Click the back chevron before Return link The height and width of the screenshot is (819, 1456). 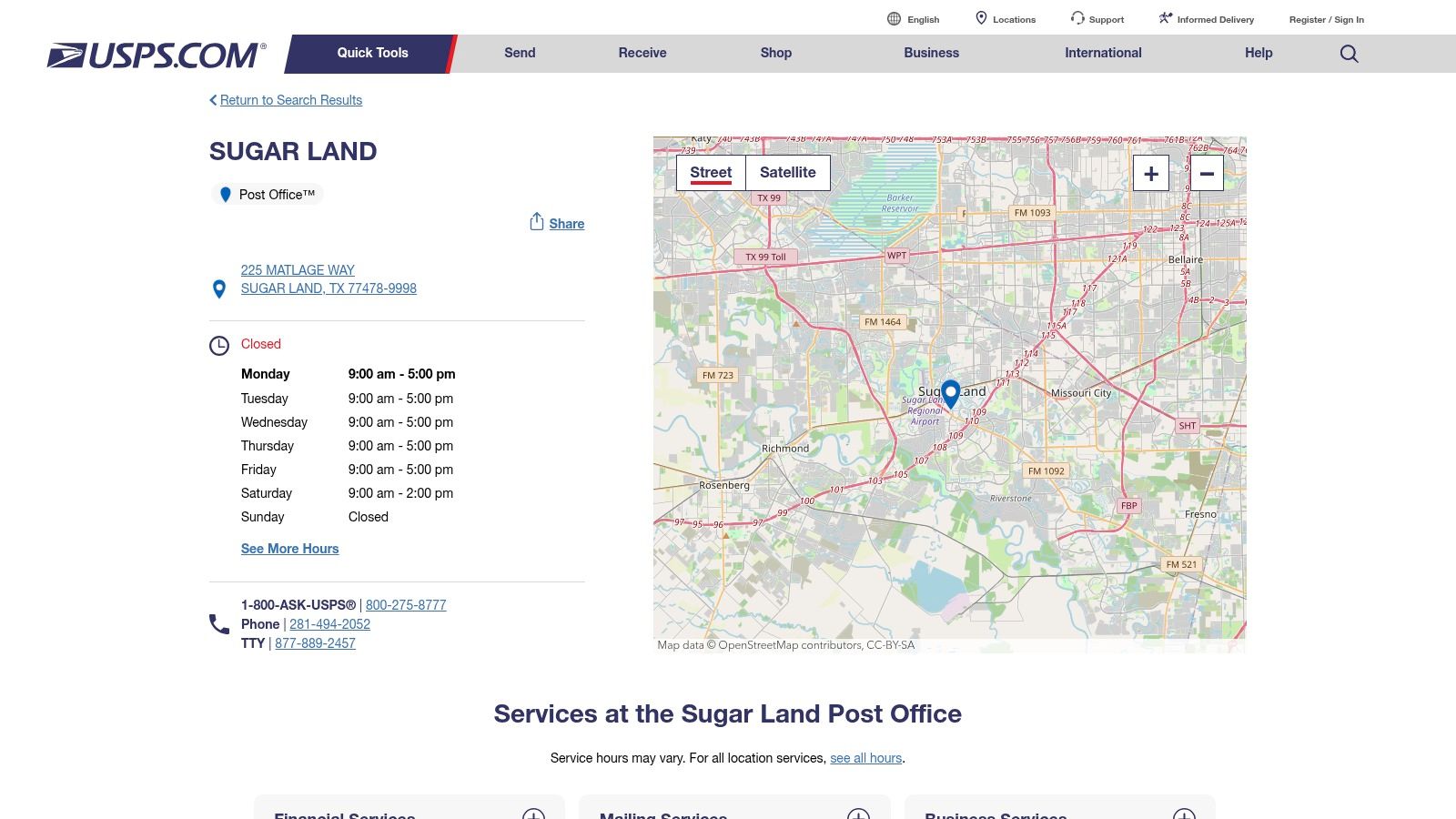point(213,100)
